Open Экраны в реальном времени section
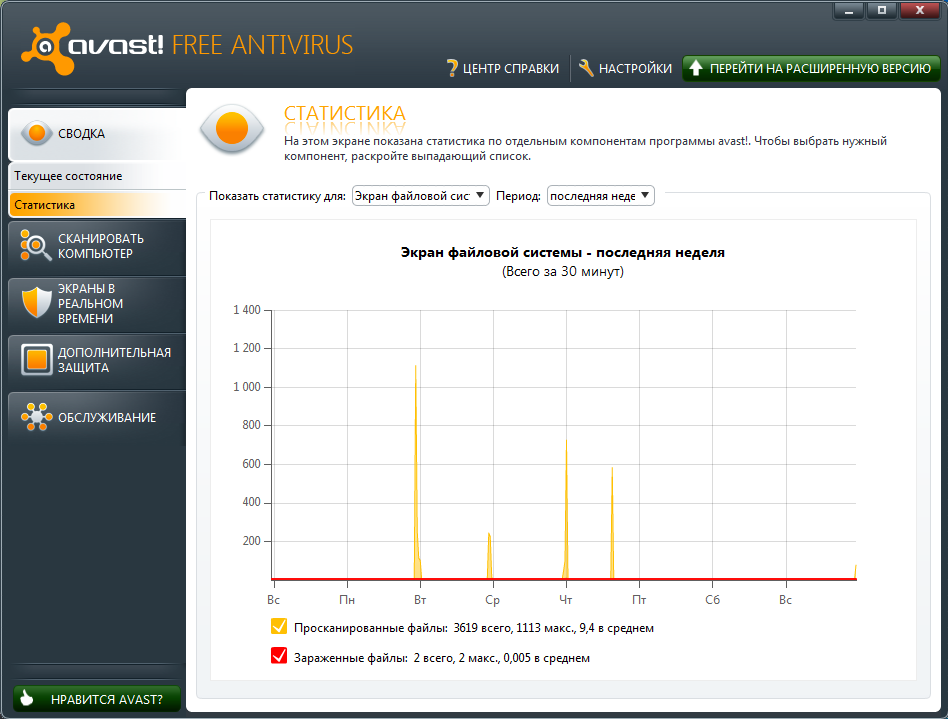 pyautogui.click(x=97, y=304)
